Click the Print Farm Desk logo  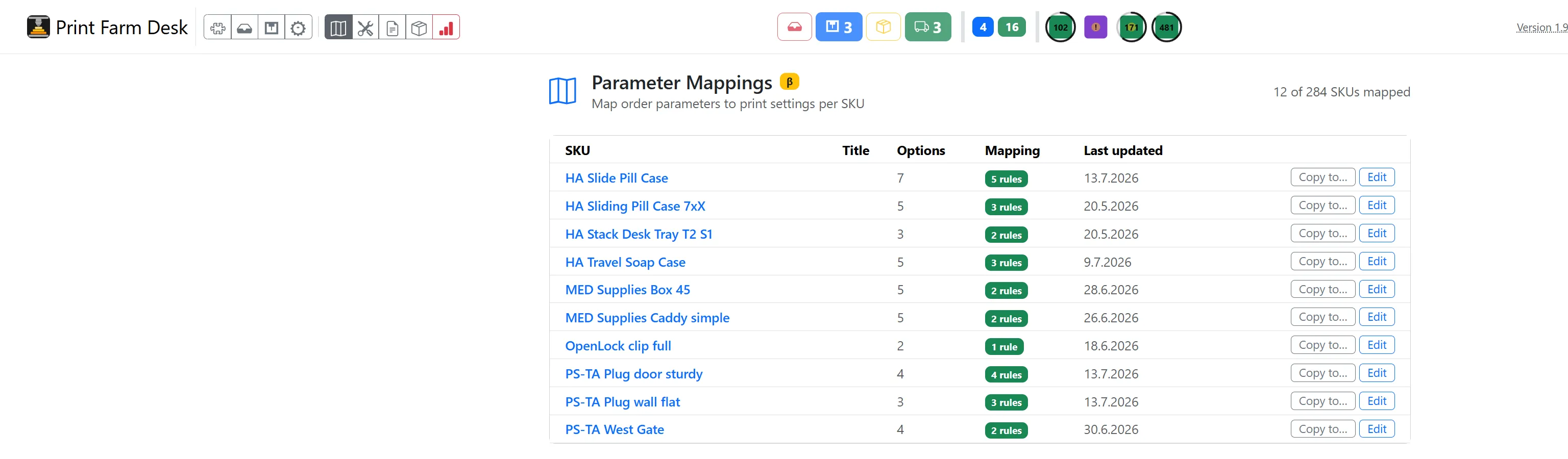point(38,28)
